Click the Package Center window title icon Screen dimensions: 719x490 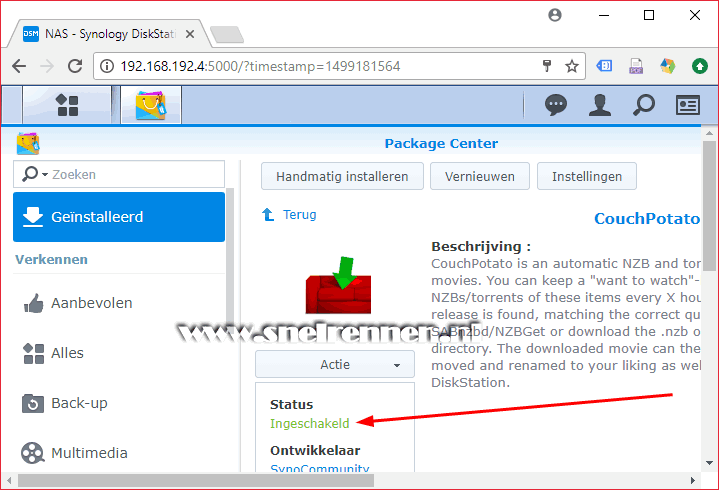28,143
